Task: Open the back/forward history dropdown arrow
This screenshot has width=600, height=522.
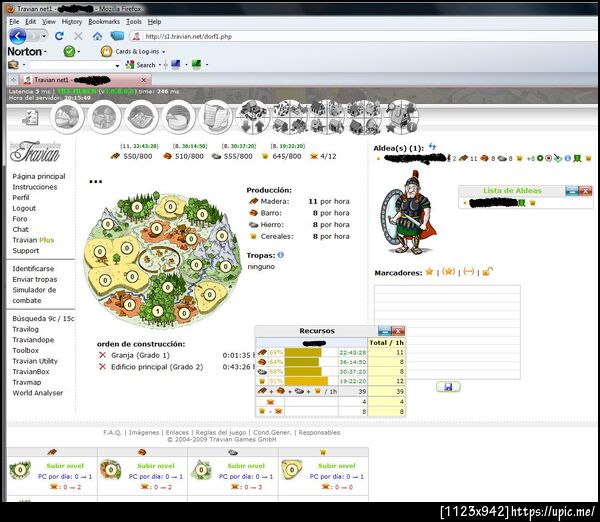Action: (x=44, y=36)
